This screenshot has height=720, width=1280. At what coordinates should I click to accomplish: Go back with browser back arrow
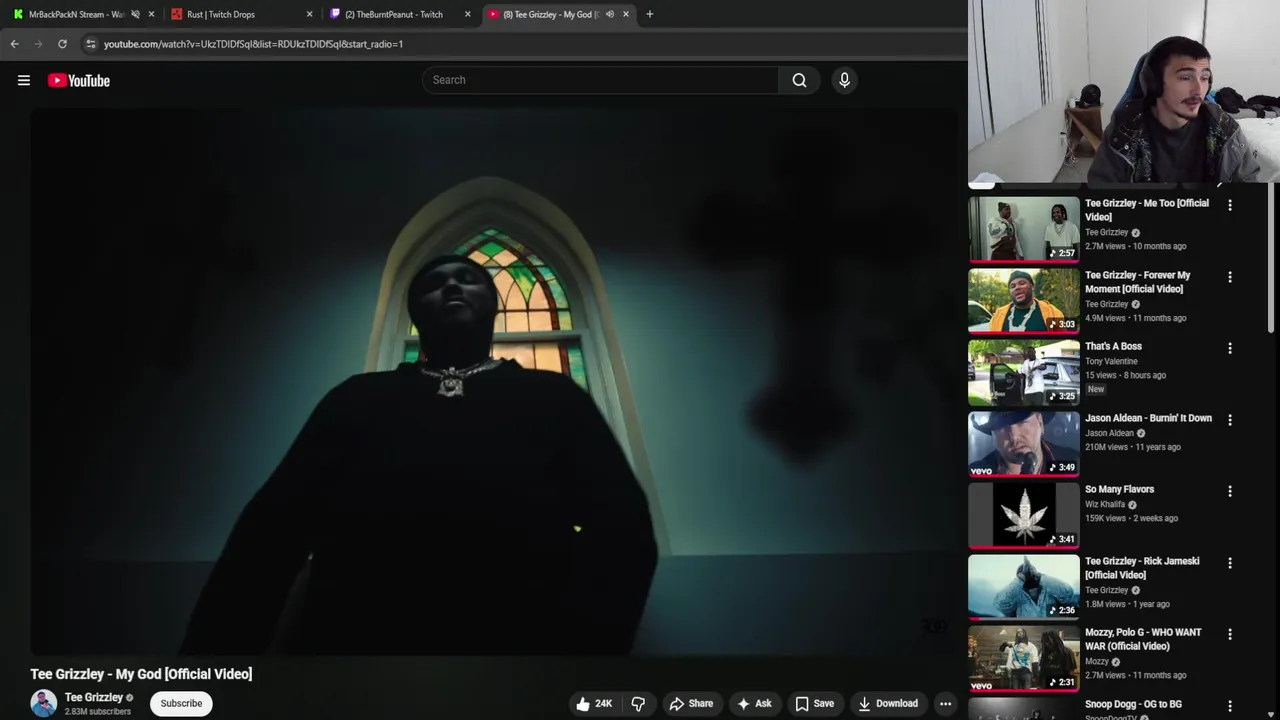click(x=14, y=44)
